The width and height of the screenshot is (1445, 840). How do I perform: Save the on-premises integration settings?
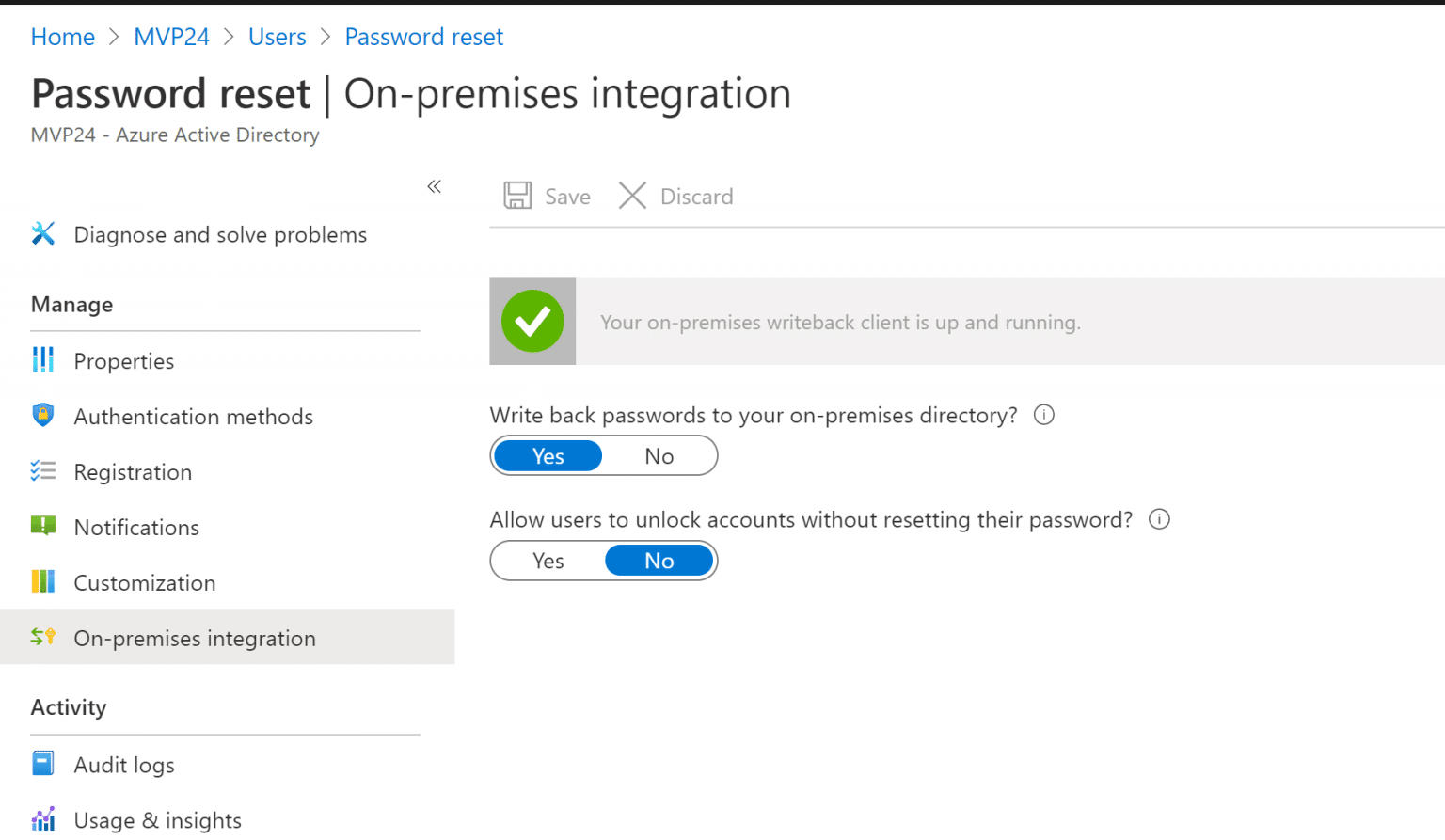click(x=547, y=196)
